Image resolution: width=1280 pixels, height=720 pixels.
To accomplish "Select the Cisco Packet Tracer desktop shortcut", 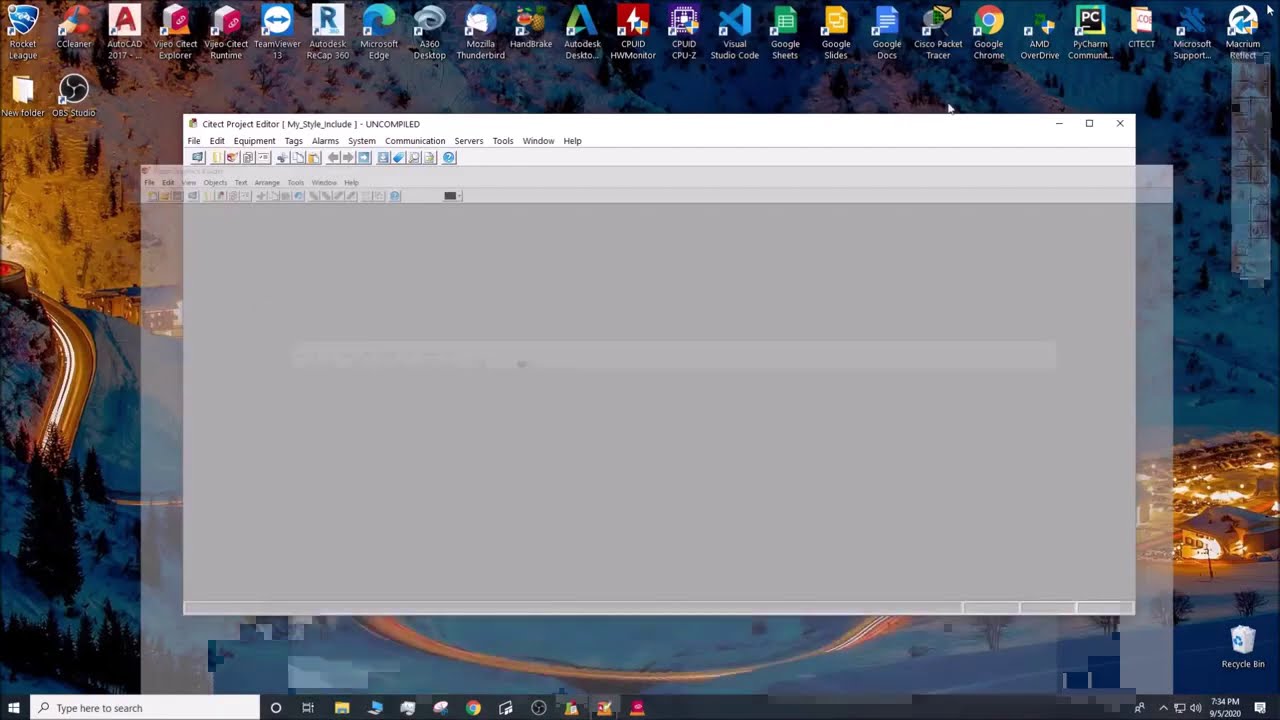I will pos(938,32).
